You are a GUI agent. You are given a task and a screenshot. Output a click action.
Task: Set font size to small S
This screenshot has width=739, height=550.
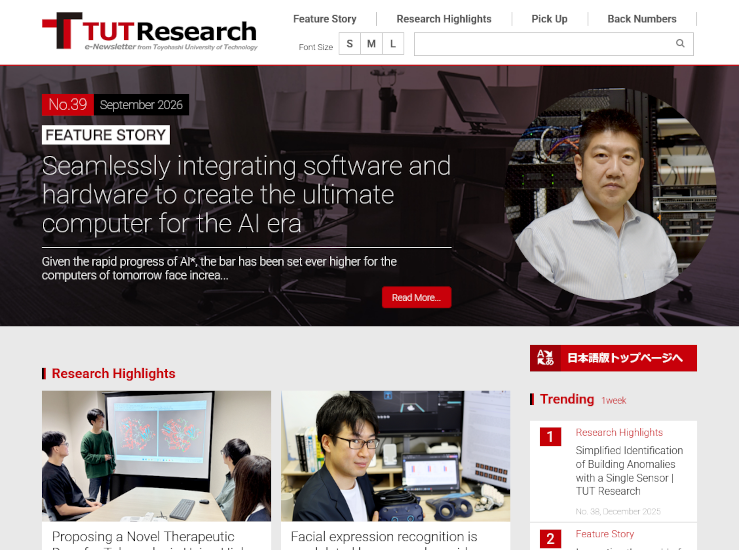350,44
